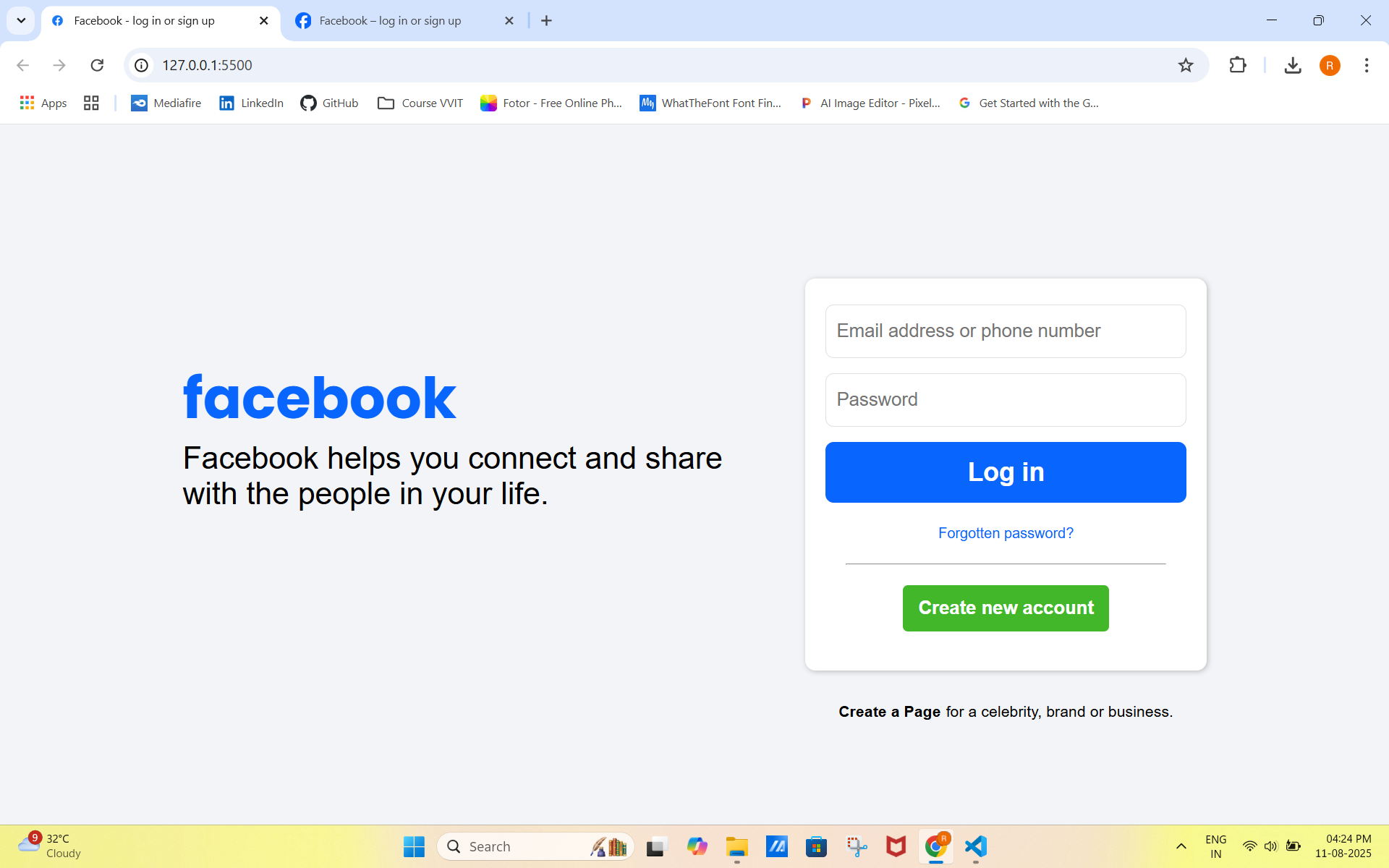Open the Fotor bookmark
The image size is (1389, 868).
(551, 103)
